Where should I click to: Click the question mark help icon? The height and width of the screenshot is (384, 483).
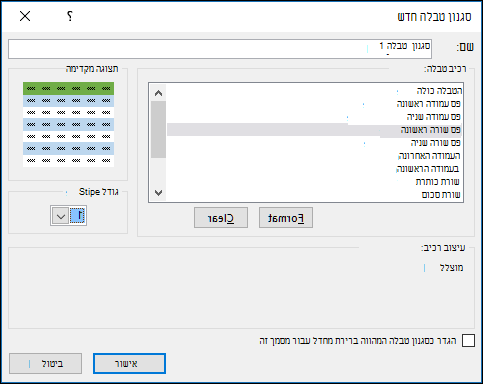point(70,16)
